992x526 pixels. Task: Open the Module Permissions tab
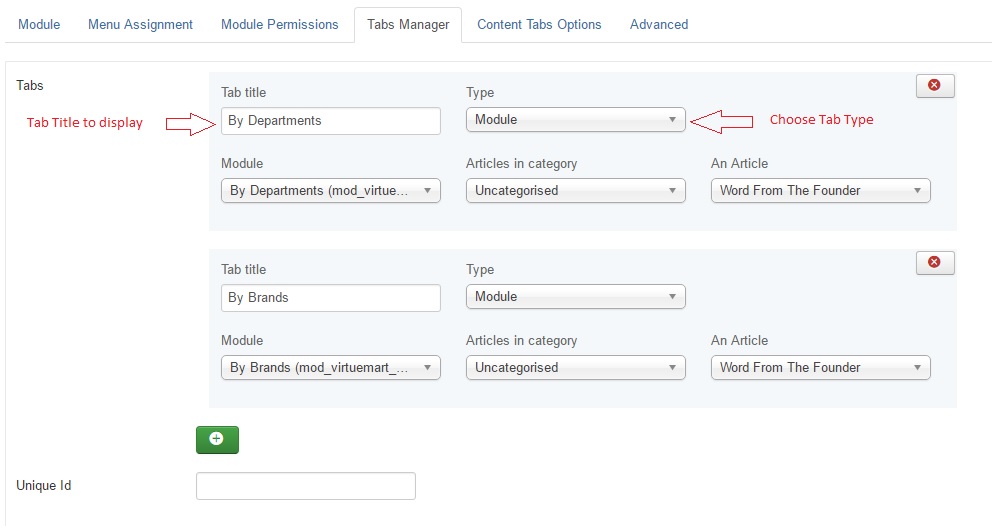tap(280, 24)
